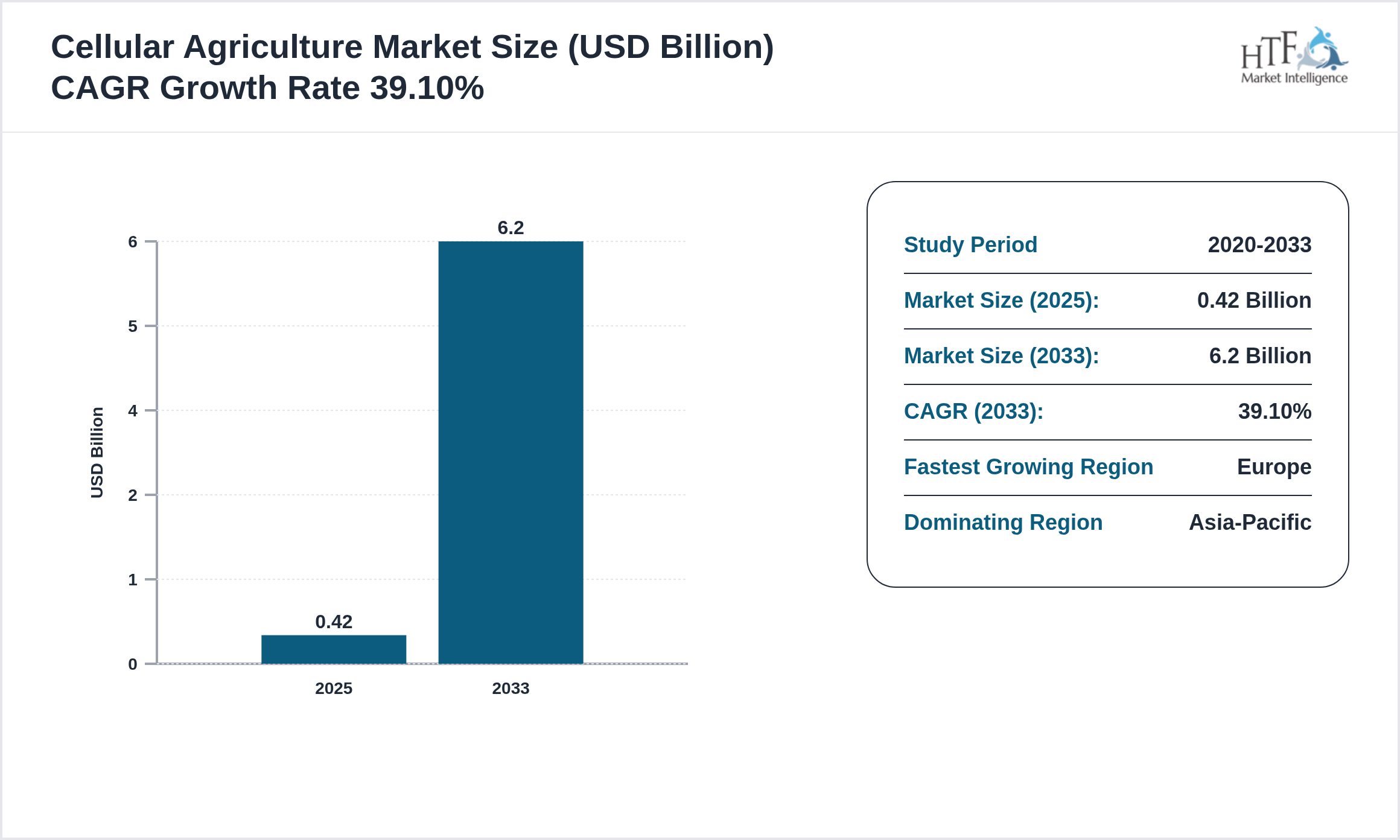Click the '6.2 Billion' value
The image size is (1400, 840).
pyautogui.click(x=1260, y=356)
